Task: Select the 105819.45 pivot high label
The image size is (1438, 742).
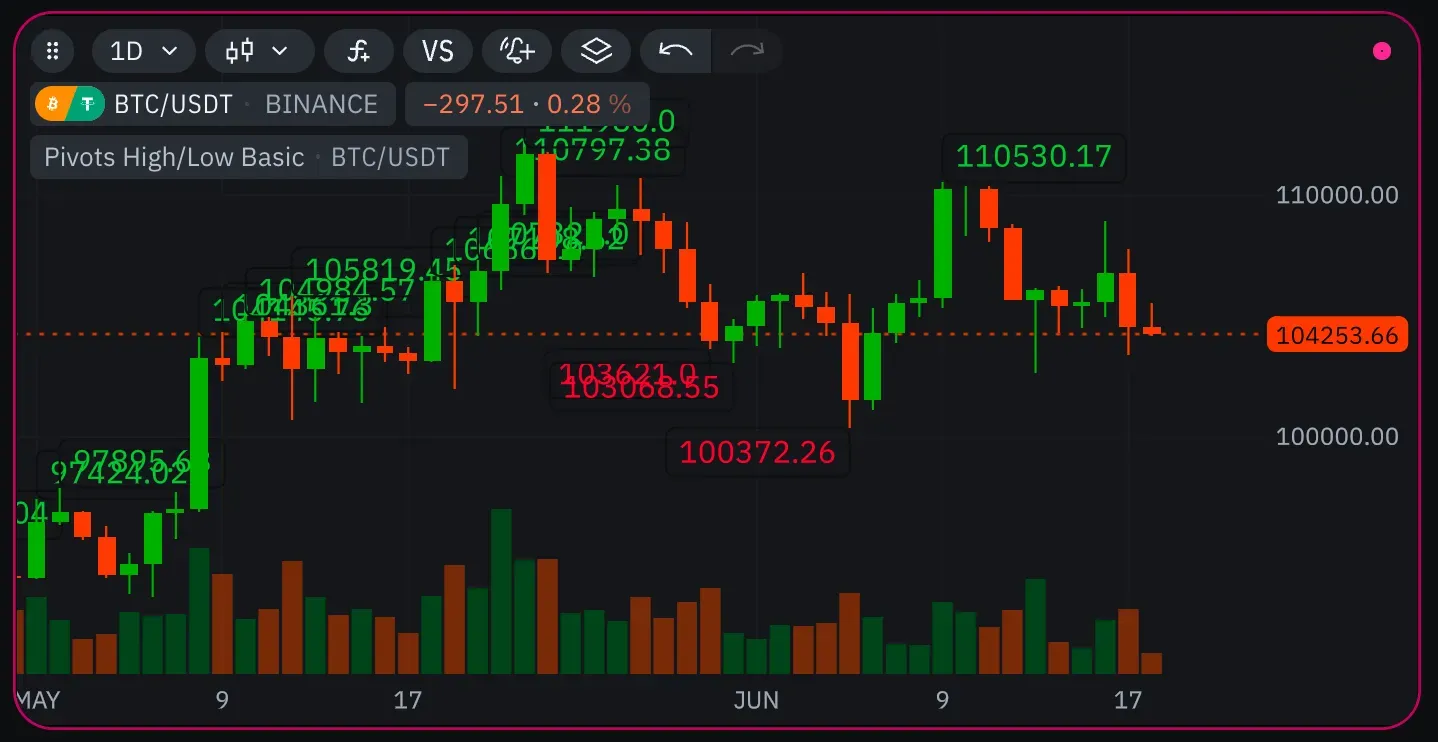Action: pyautogui.click(x=383, y=269)
